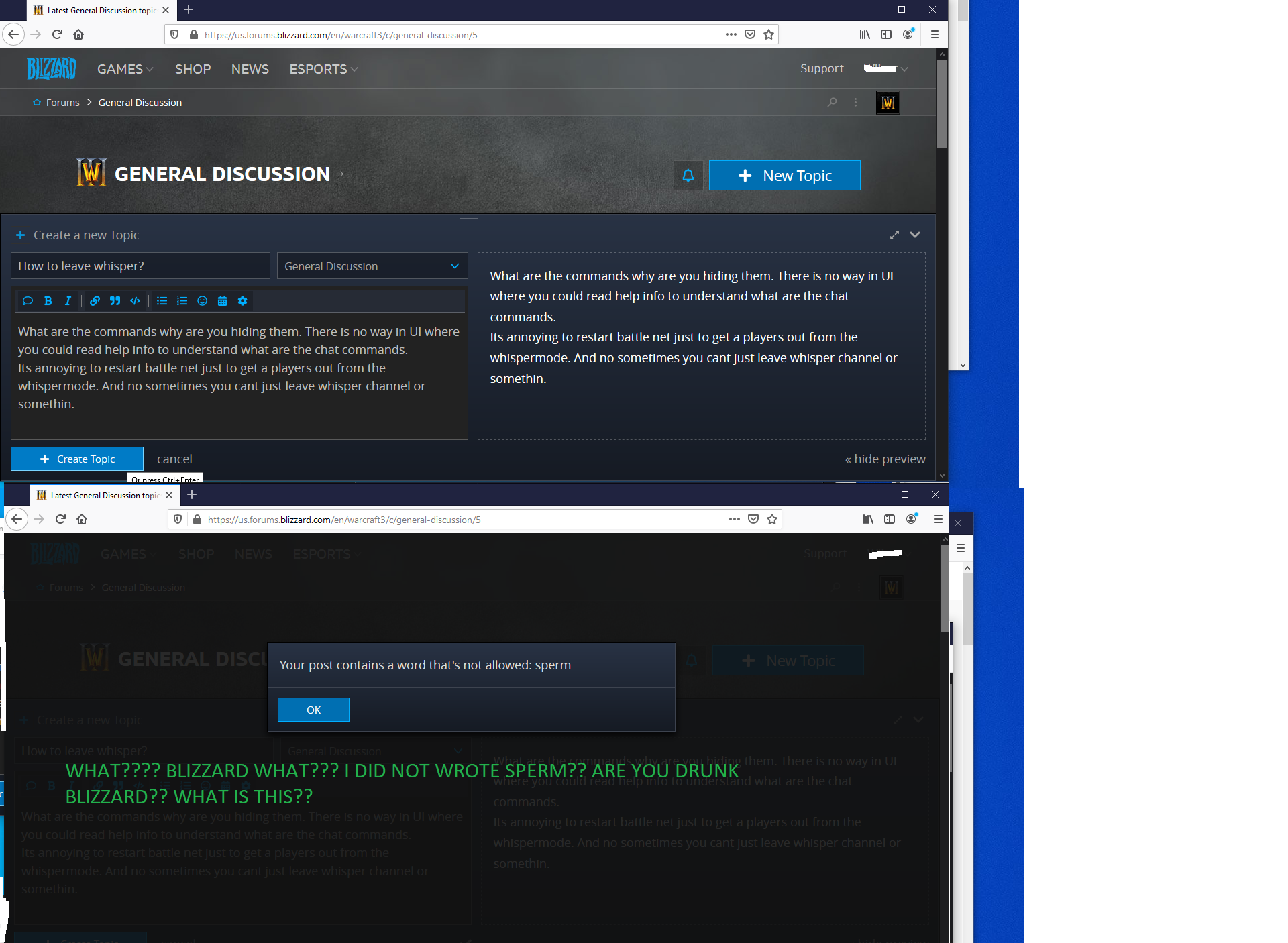The width and height of the screenshot is (1288, 943).
Task: Open a new tab in the top browser window
Action: [x=189, y=9]
